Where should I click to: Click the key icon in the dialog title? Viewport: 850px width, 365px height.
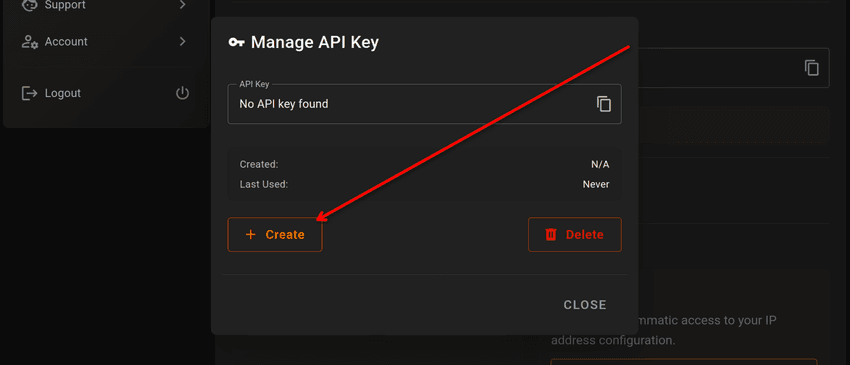[x=236, y=42]
